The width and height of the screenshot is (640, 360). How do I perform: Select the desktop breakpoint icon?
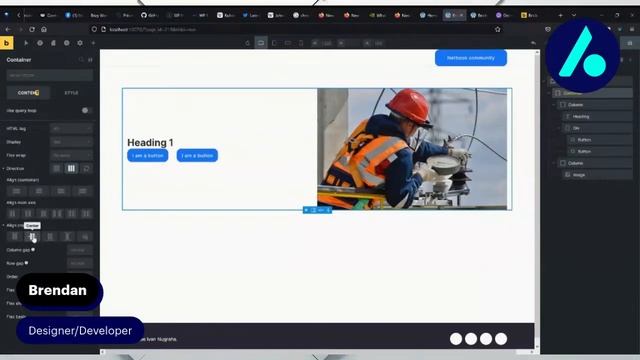[x=261, y=43]
